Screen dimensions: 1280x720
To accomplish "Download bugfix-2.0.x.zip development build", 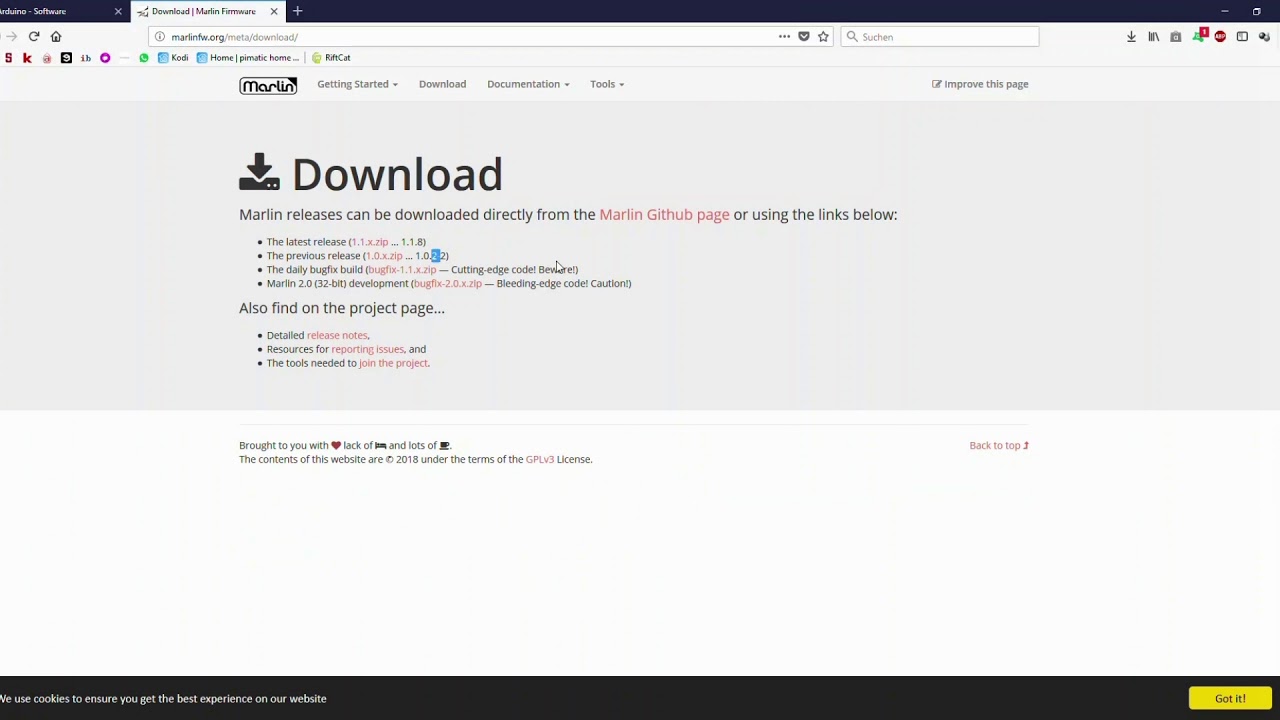I will 448,284.
